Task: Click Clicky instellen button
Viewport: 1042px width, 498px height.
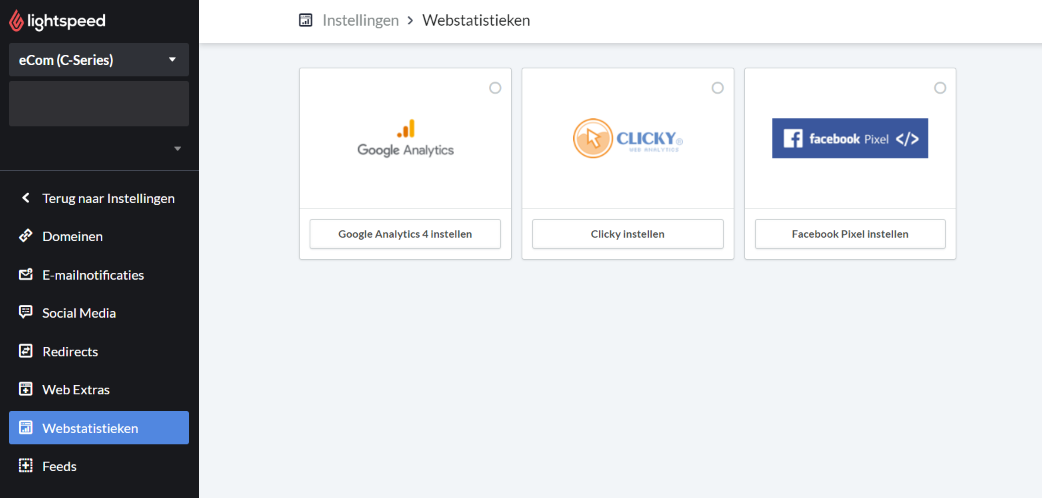Action: 628,234
